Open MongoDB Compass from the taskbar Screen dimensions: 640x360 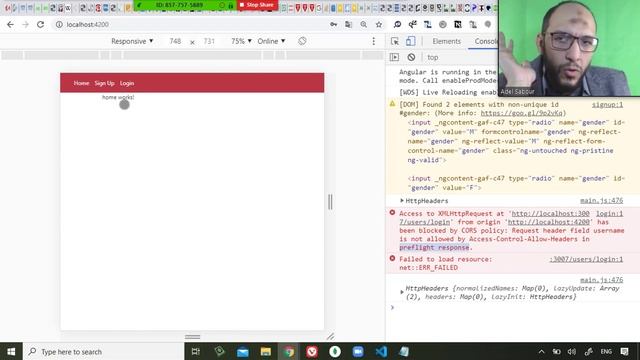[x=335, y=351]
